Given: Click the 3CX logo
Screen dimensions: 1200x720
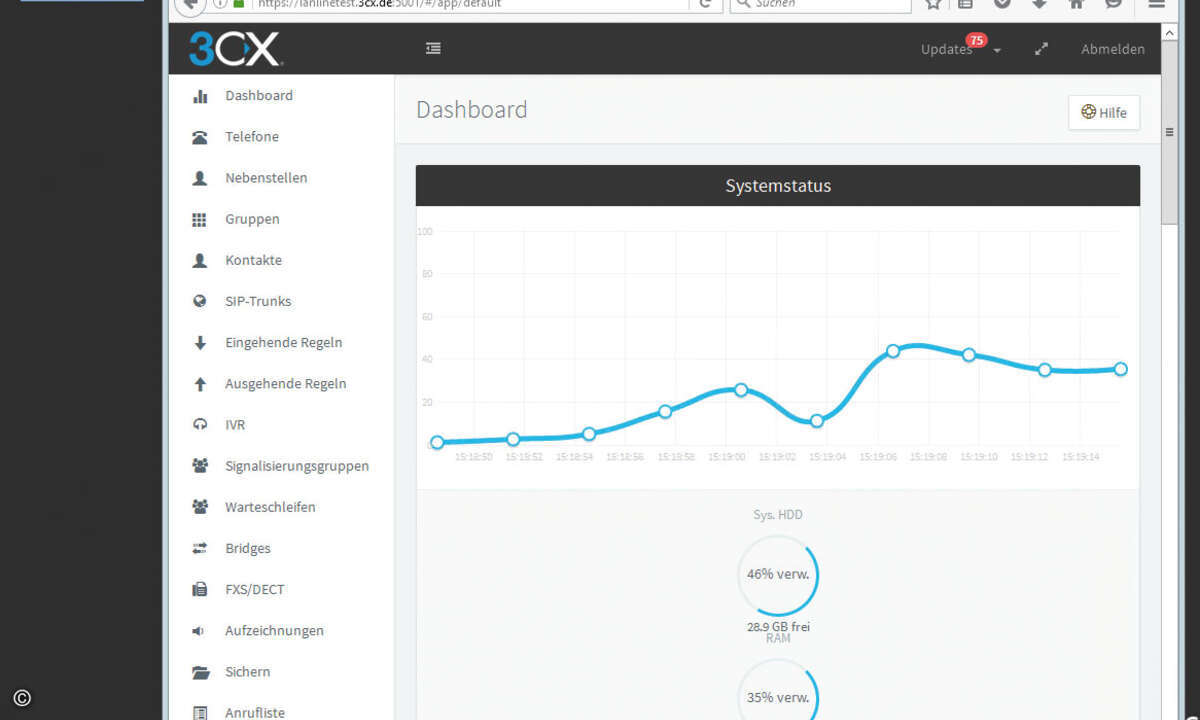Looking at the screenshot, I should click(x=235, y=48).
